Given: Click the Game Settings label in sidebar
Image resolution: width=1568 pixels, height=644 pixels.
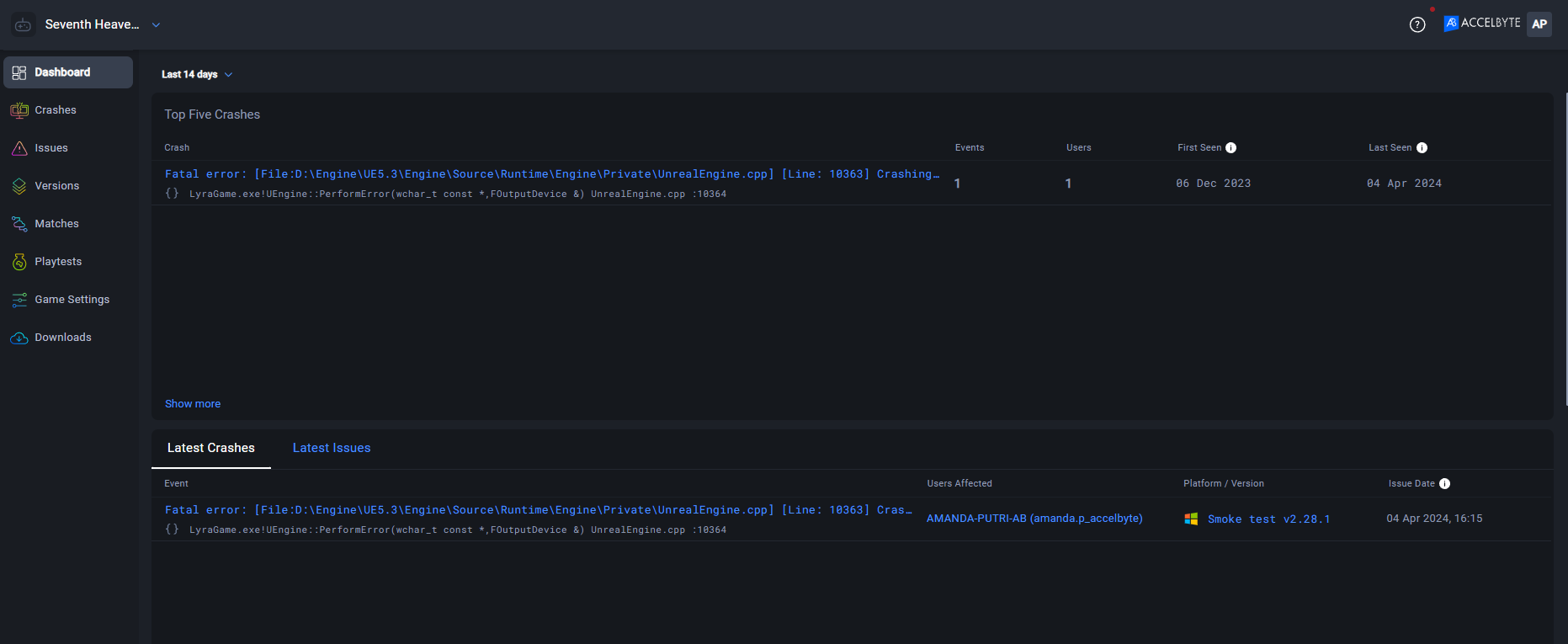Looking at the screenshot, I should 72,300.
